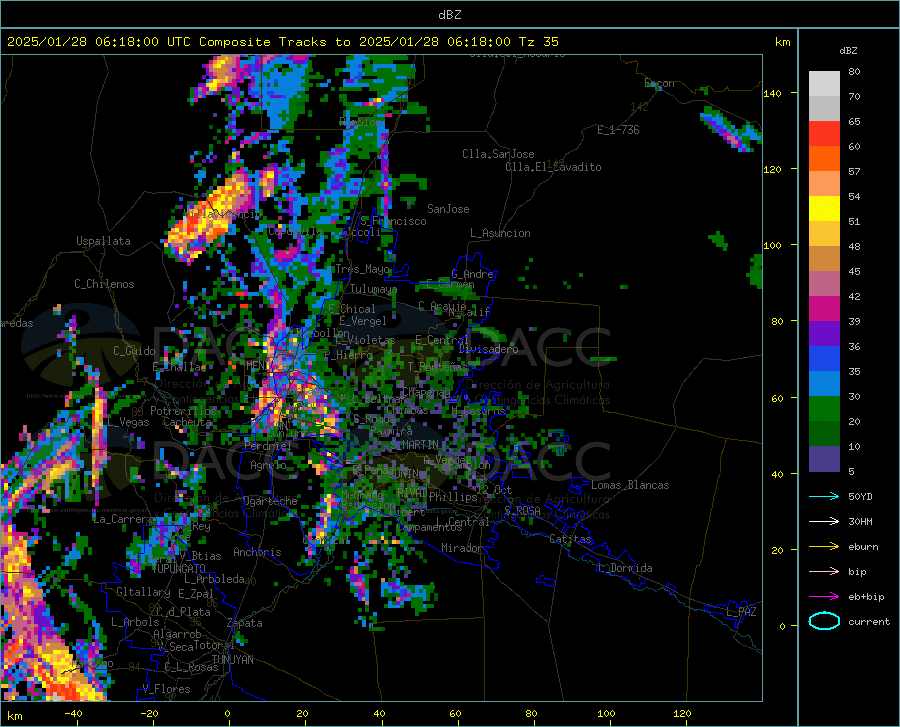This screenshot has height=727, width=900.
Task: Click the 'Catitas' place label
Action: (570, 539)
